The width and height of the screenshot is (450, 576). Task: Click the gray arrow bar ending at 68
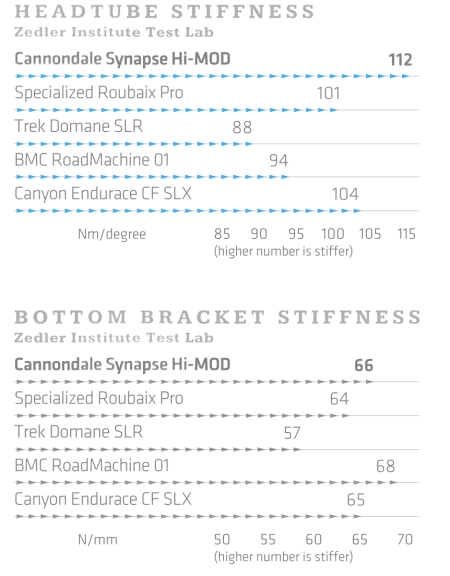tap(206, 483)
